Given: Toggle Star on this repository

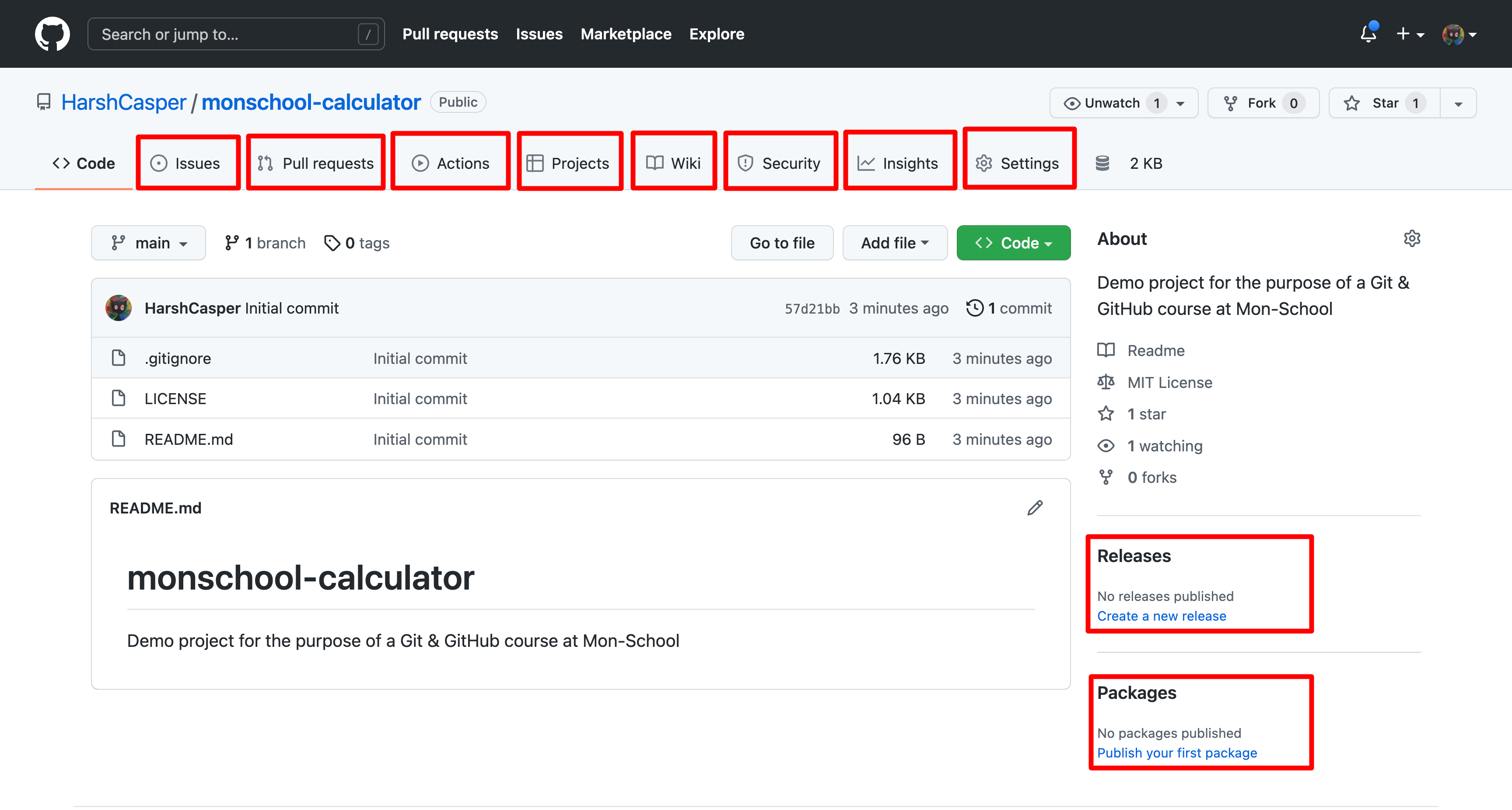Looking at the screenshot, I should (x=1382, y=102).
